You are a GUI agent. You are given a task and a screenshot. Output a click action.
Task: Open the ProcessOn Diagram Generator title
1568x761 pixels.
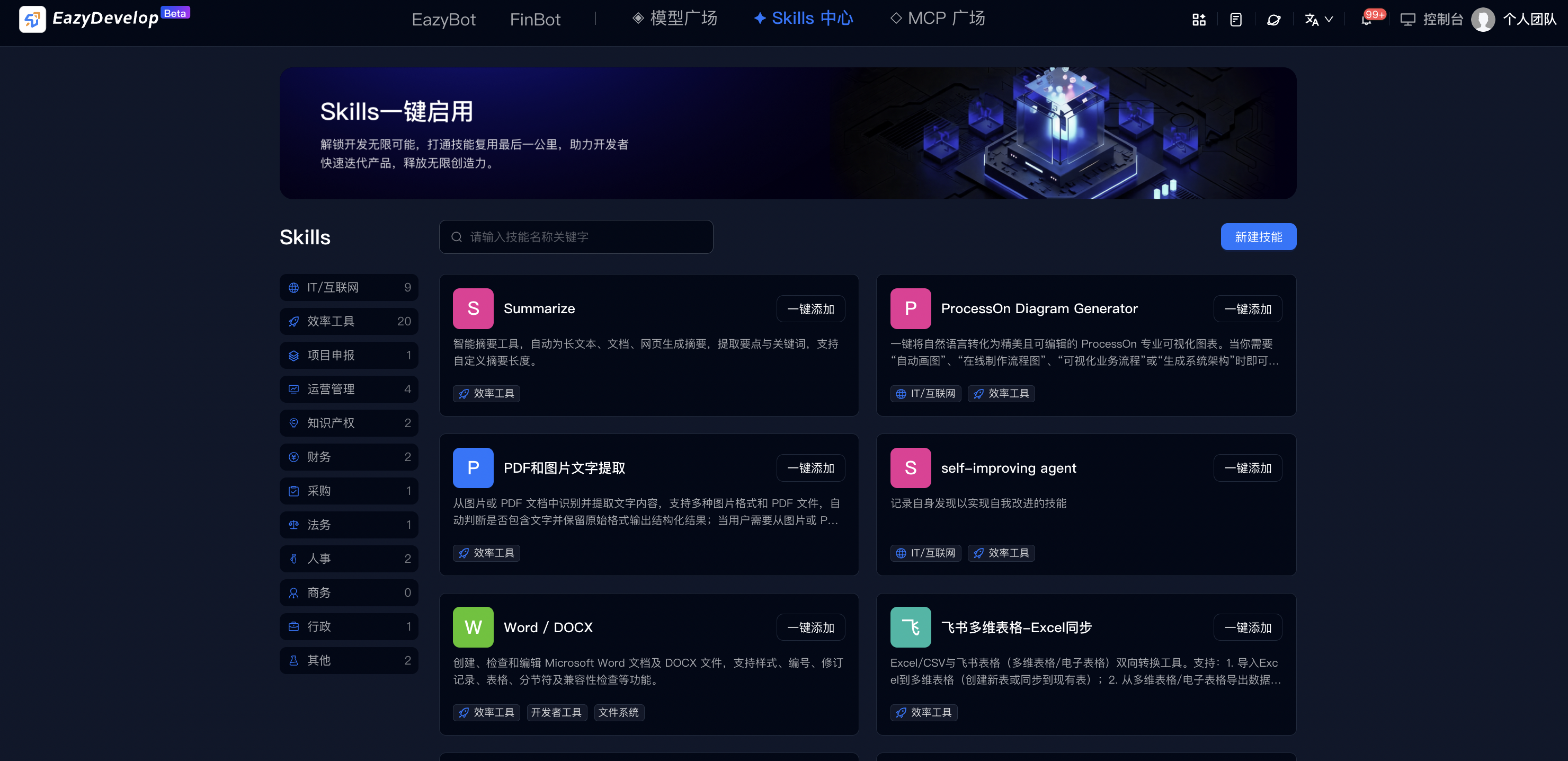[1039, 308]
